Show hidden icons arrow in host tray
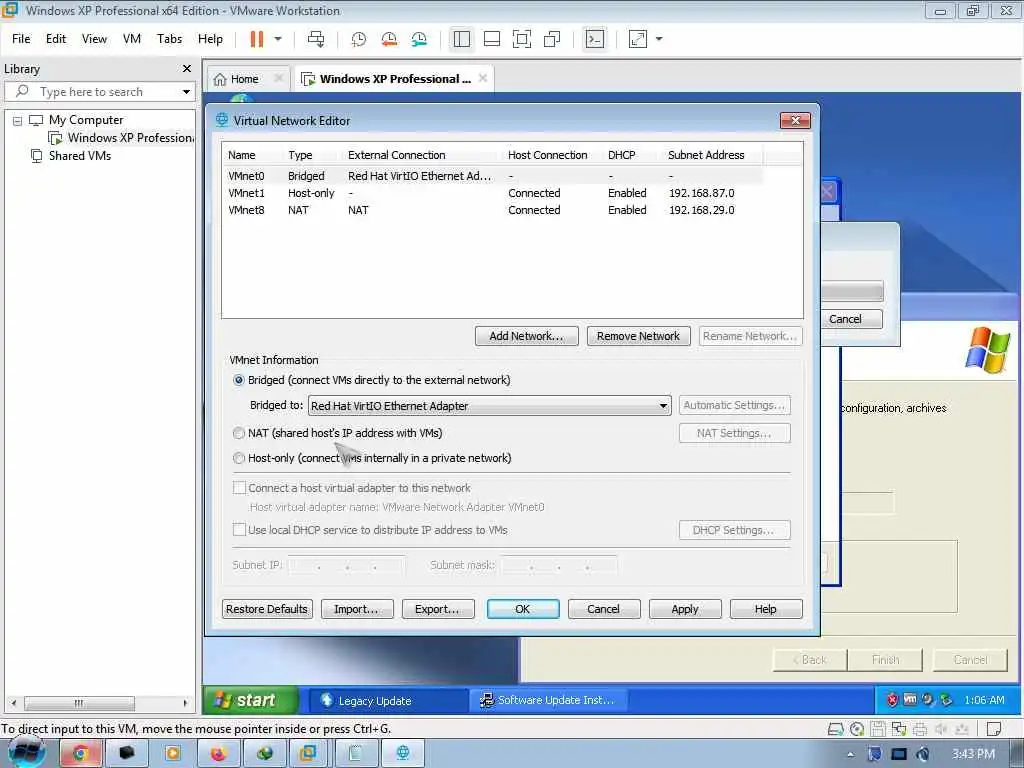This screenshot has width=1024, height=768. pyautogui.click(x=850, y=755)
